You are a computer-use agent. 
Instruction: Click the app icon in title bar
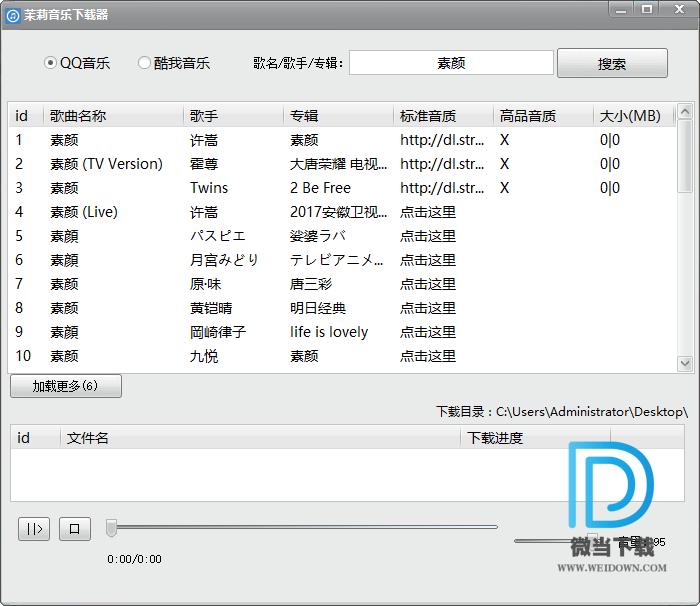pos(12,14)
